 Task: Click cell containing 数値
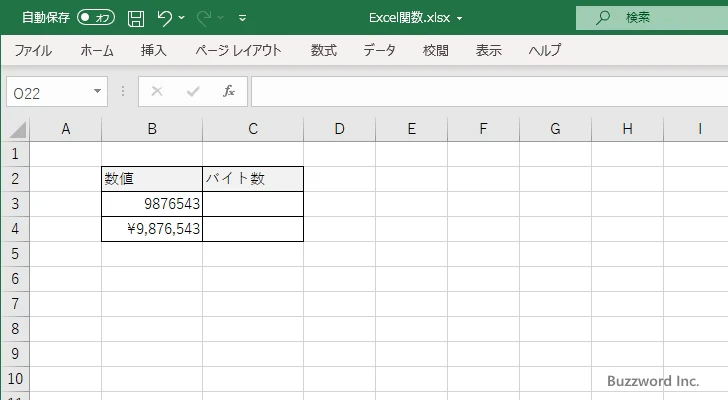[152, 179]
